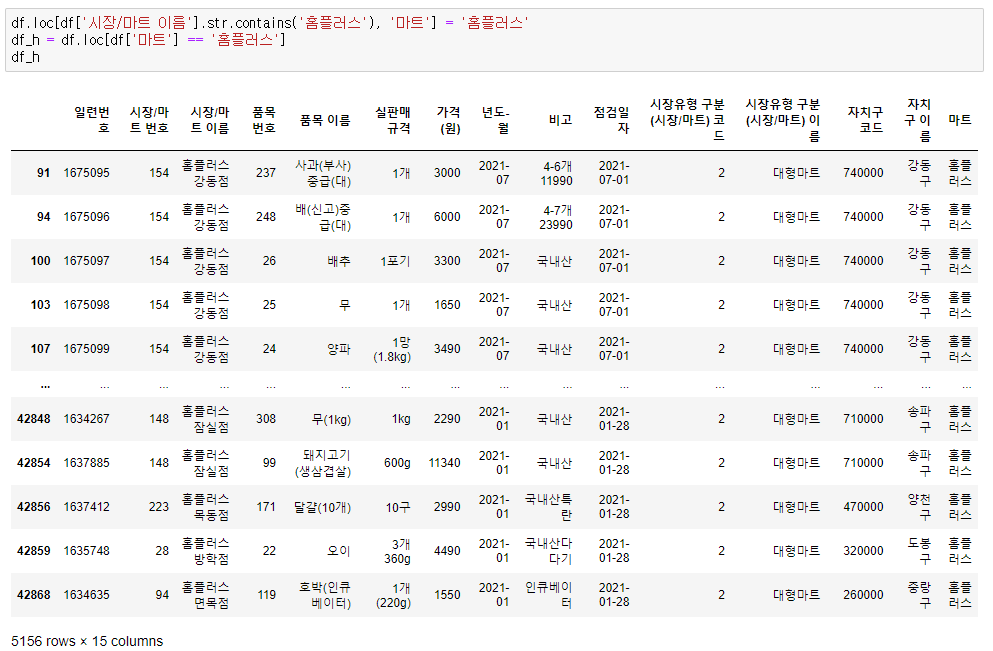Select the 자치구 이름 column header
This screenshot has width=993, height=651.
coord(918,120)
